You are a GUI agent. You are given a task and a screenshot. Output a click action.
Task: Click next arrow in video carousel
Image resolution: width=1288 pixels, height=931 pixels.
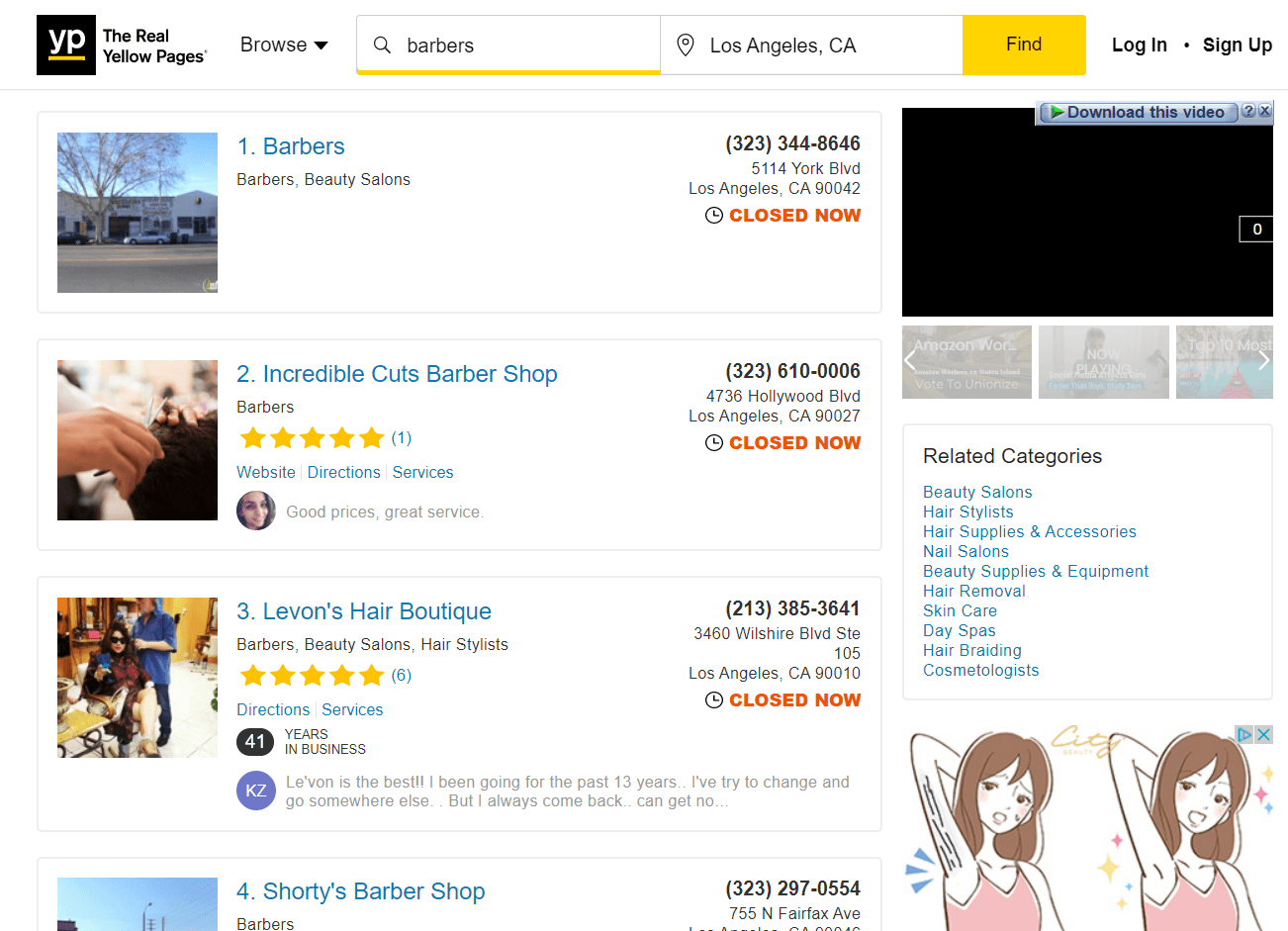coord(1263,361)
